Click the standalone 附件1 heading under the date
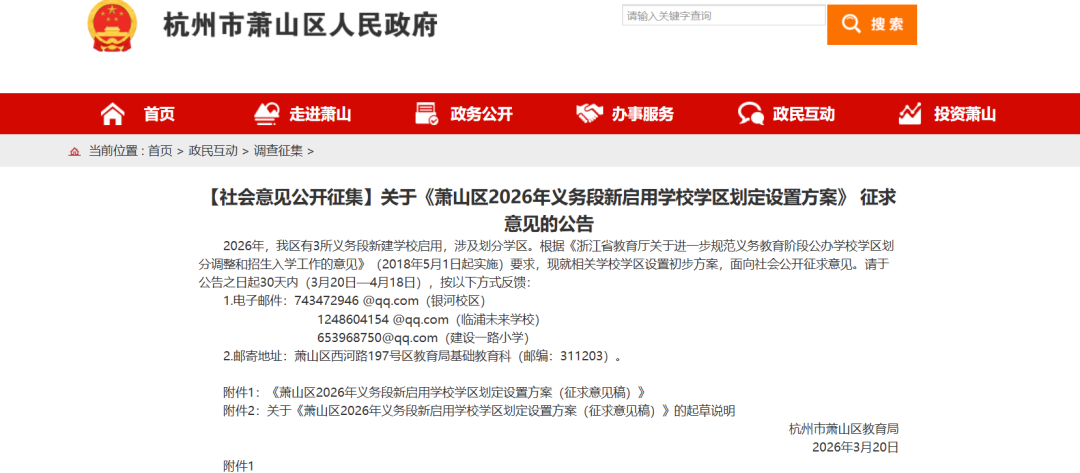The image size is (1080, 473). click(238, 466)
